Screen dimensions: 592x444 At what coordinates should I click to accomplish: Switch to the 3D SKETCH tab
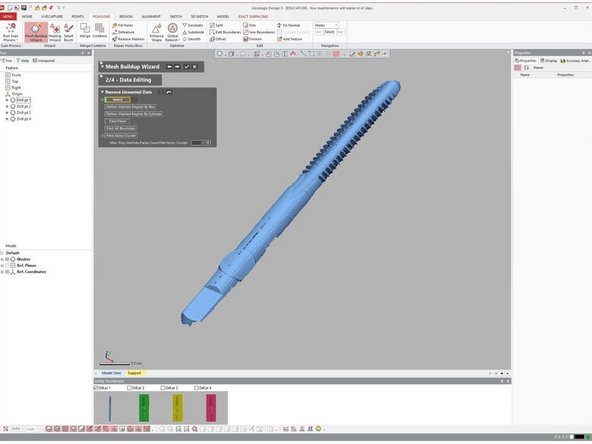199,16
